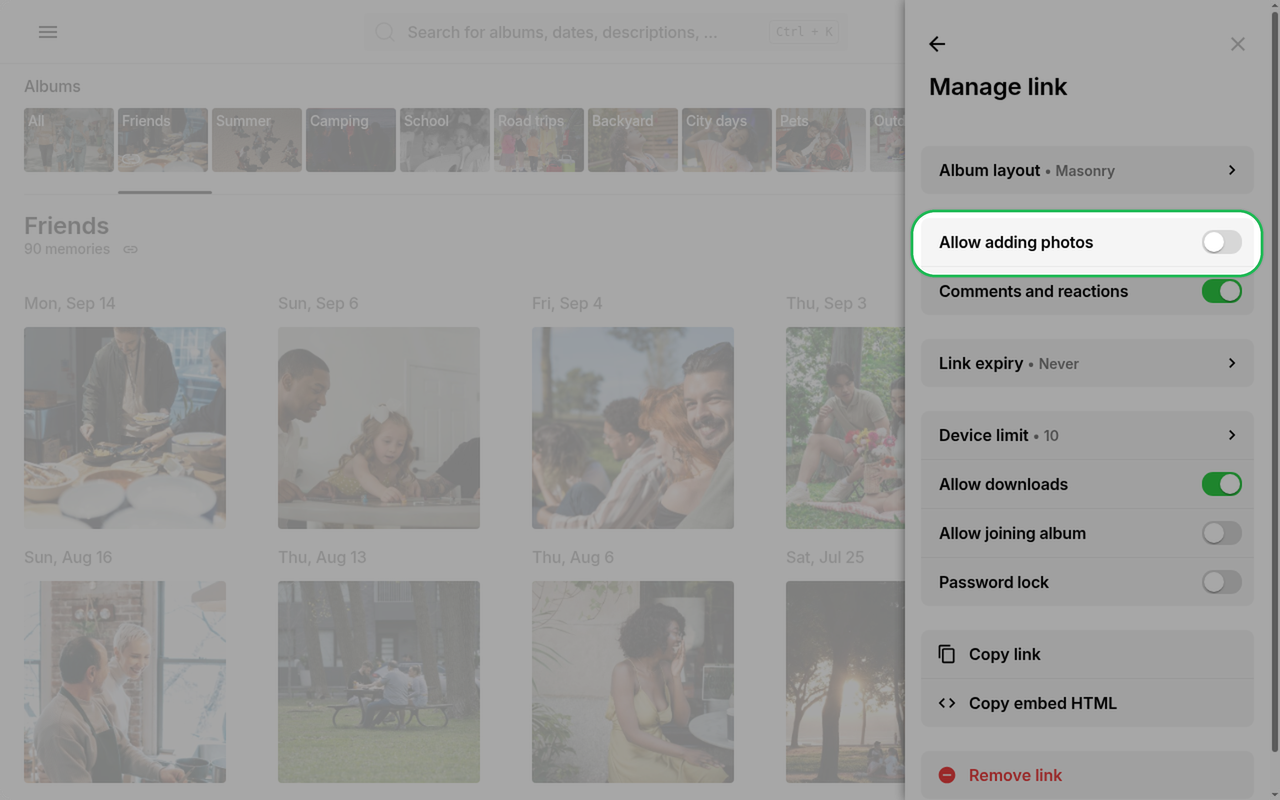Open the Sat, Jul 25 photo
The image size is (1280, 800).
pyautogui.click(x=845, y=682)
